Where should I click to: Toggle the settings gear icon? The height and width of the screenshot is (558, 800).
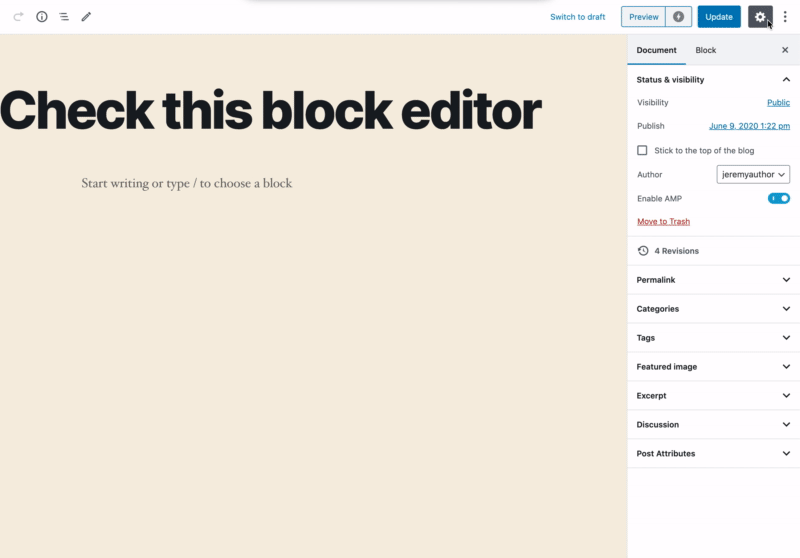pos(760,17)
